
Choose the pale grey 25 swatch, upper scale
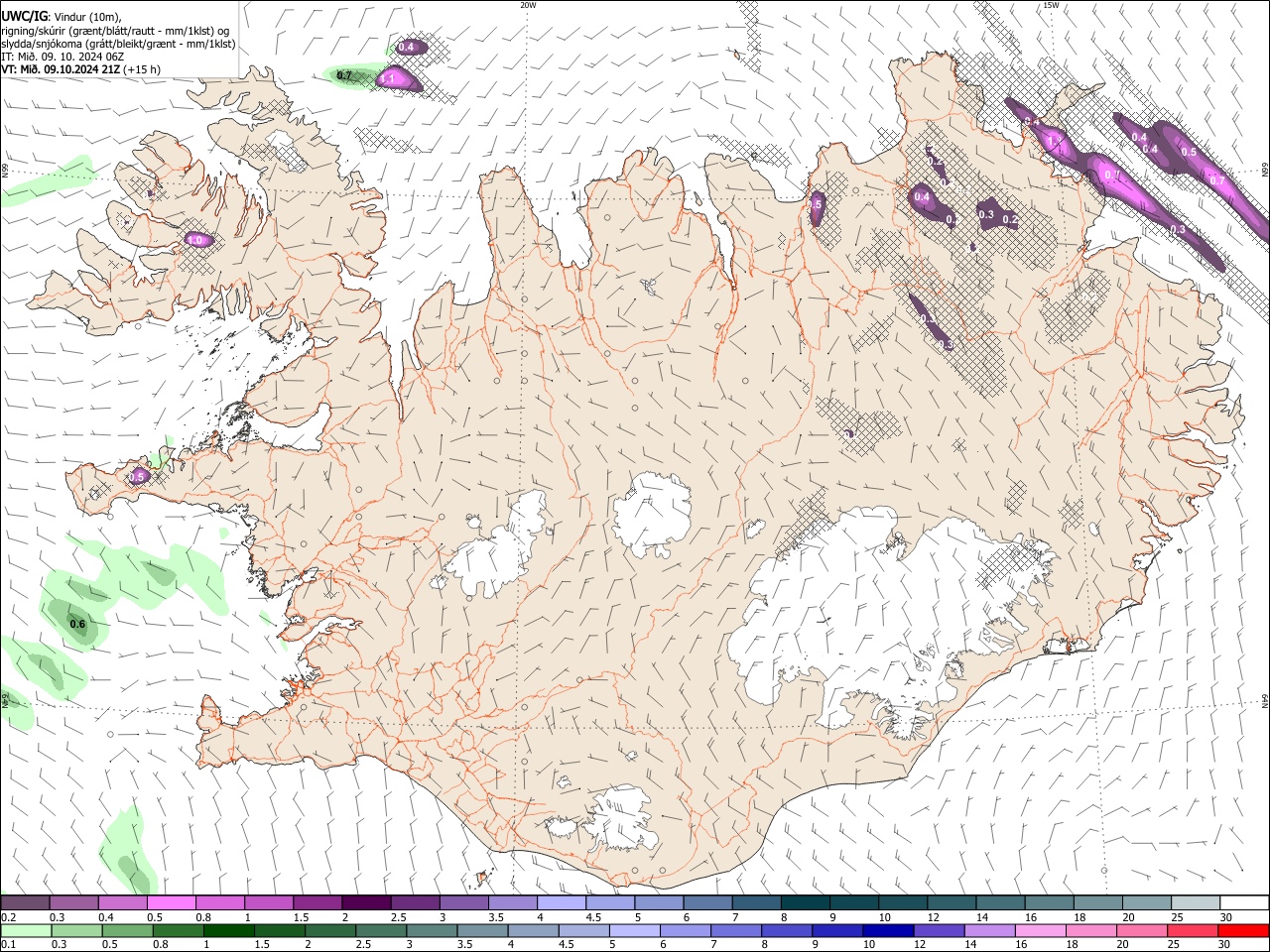[1197, 902]
